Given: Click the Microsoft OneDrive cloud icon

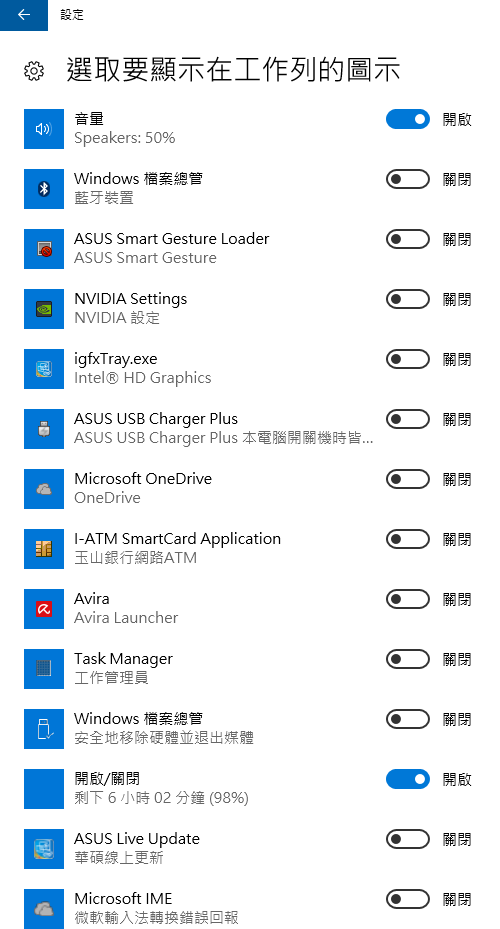Looking at the screenshot, I should (44, 489).
